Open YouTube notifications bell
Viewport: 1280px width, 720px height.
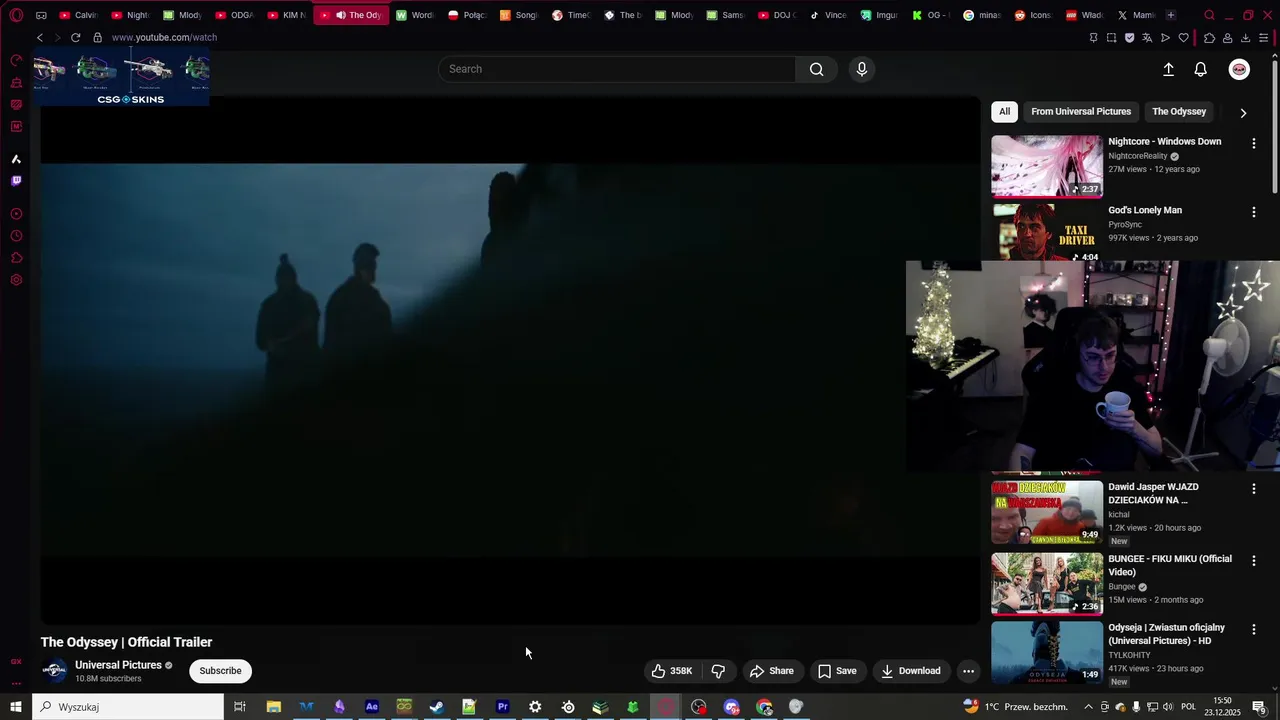pos(1201,69)
